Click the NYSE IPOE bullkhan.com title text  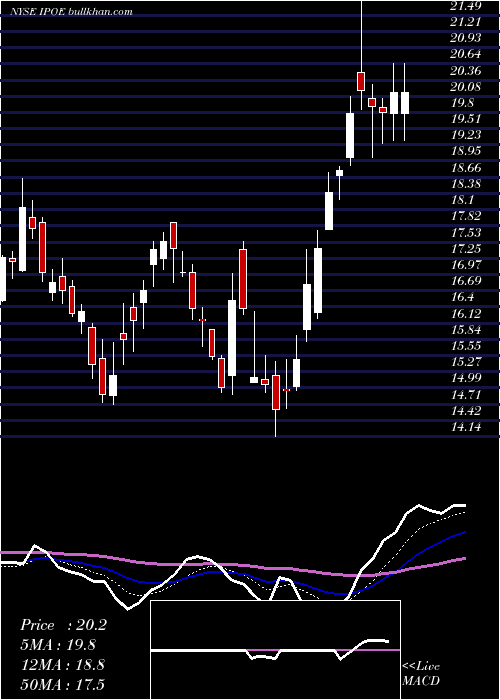tap(73, 12)
